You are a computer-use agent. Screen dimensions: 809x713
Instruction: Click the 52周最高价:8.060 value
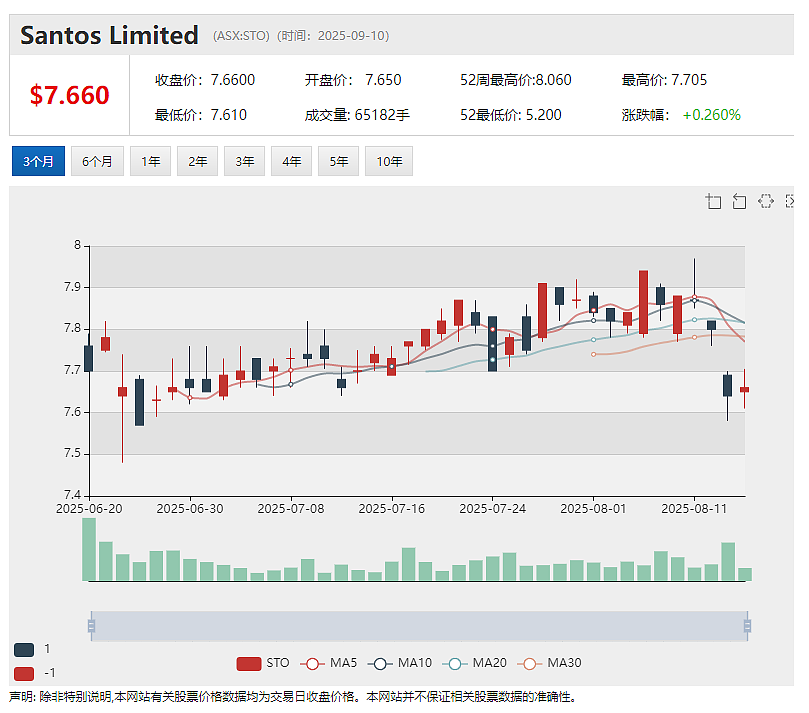point(516,80)
